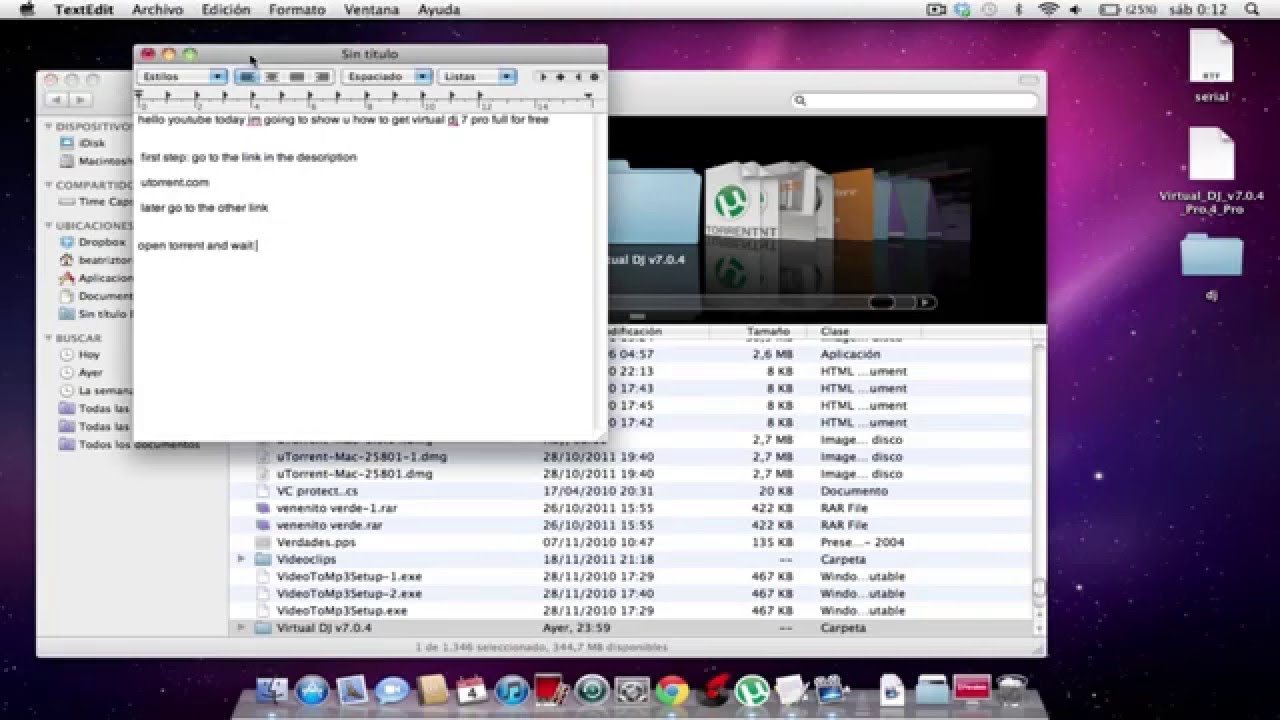Collapse the BUSCAR sidebar section
Viewport: 1280px width, 720px height.
49,338
